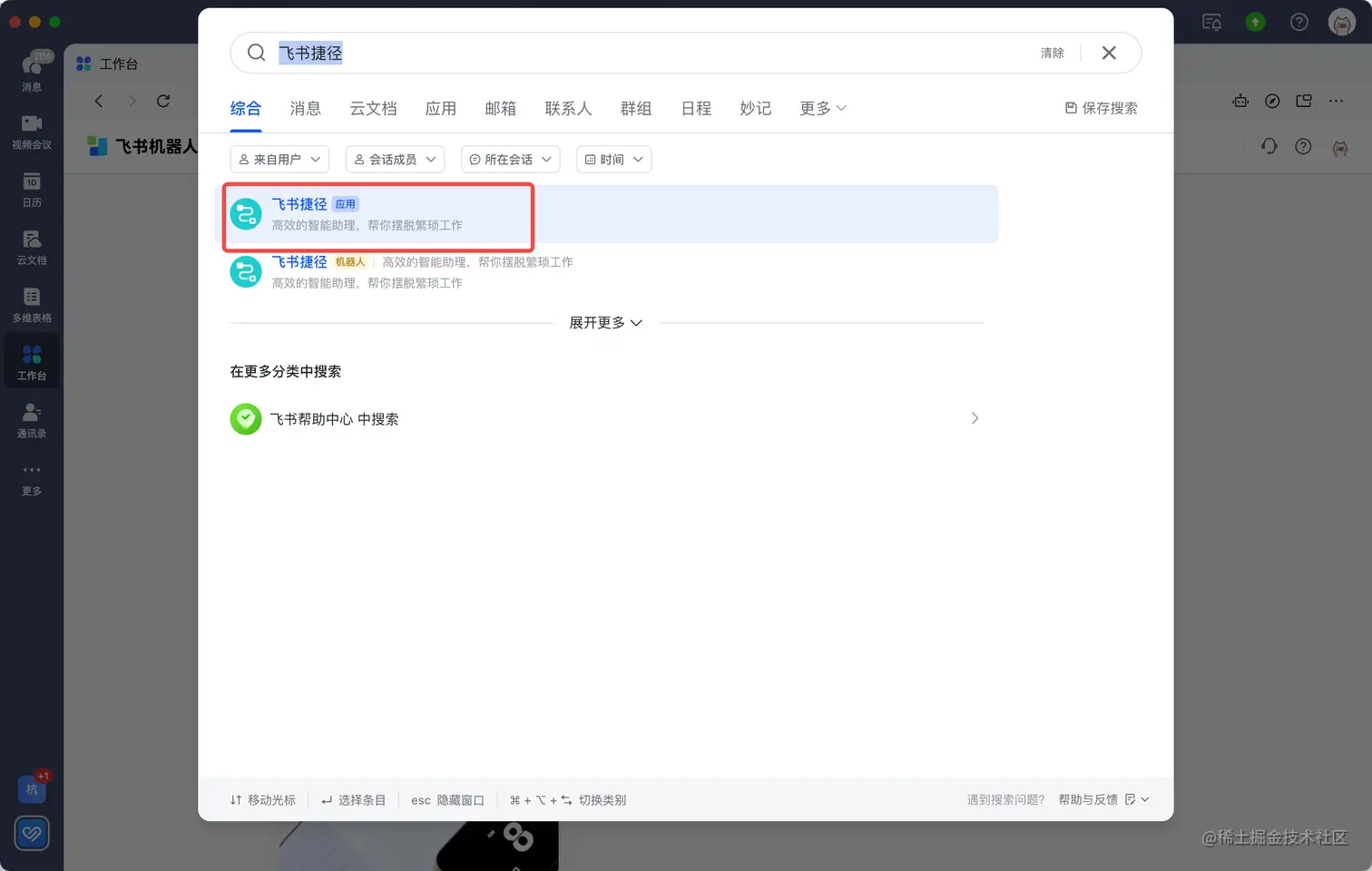Open the 飞书捷径 应用 search result
This screenshot has width=1372, height=871.
click(606, 214)
